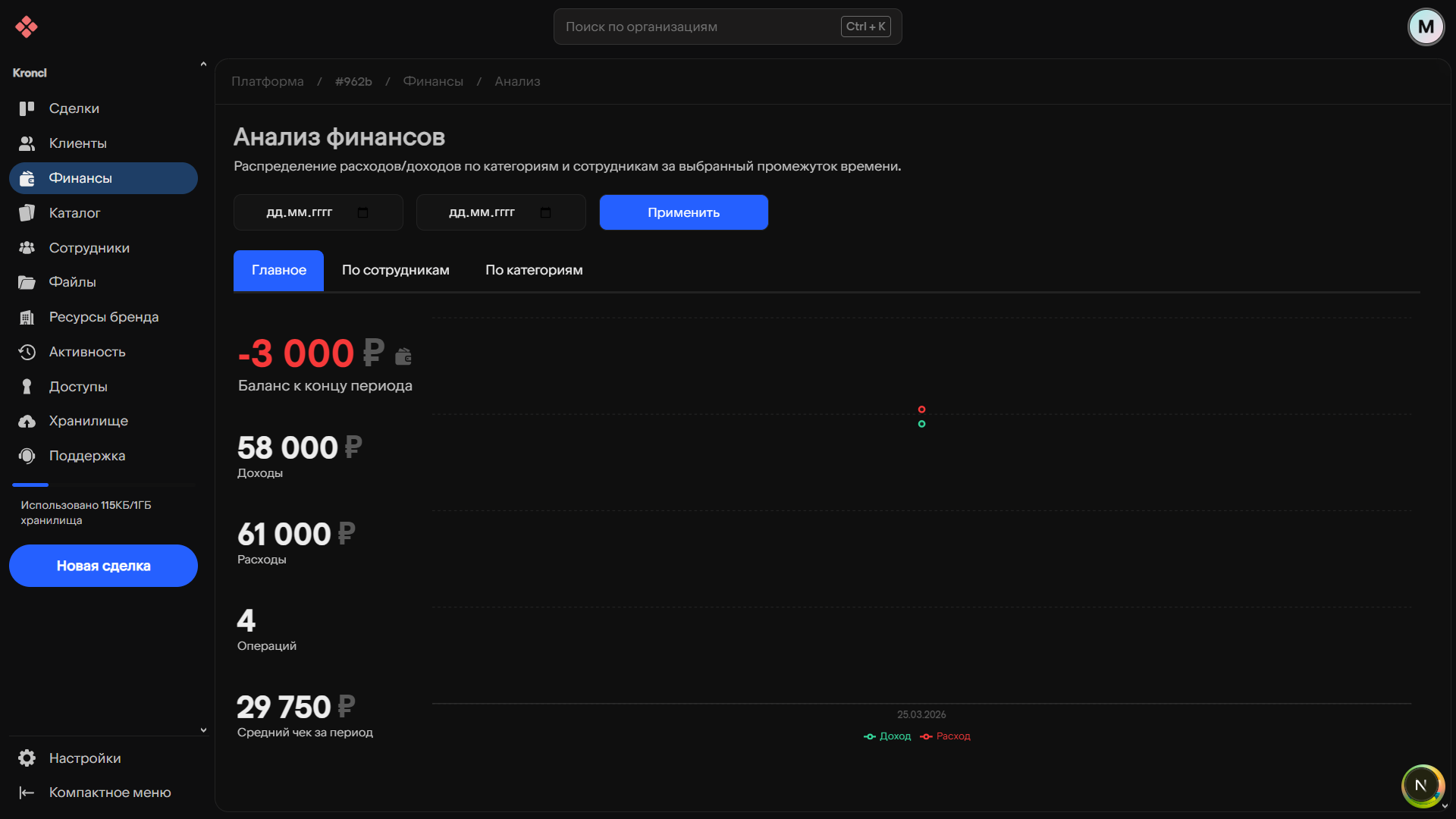1456x819 pixels.
Task: Switch to the По категориям tab
Action: click(534, 270)
